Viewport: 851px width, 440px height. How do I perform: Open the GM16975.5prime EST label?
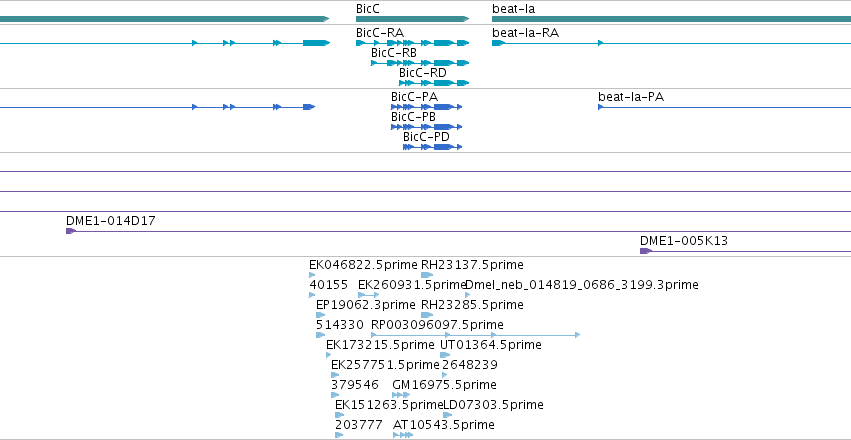pos(444,385)
